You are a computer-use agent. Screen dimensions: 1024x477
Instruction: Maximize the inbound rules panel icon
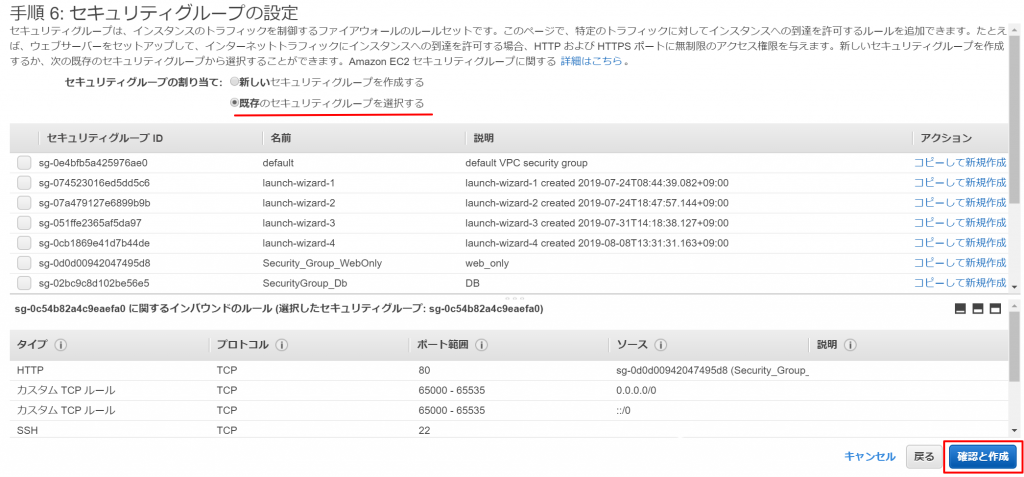coord(996,308)
